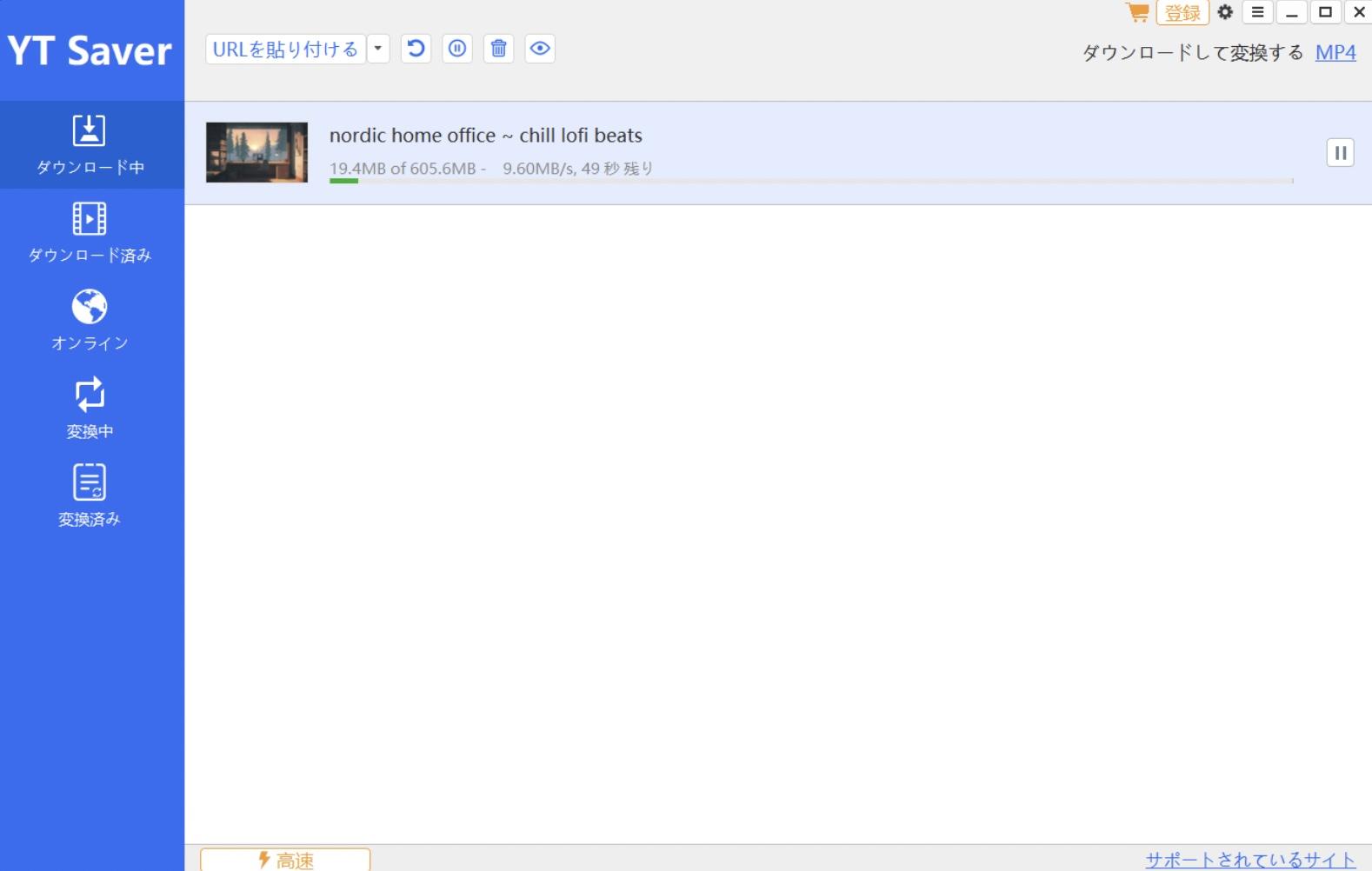Open settings gear icon
Image resolution: width=1372 pixels, height=871 pixels.
pos(1225,12)
